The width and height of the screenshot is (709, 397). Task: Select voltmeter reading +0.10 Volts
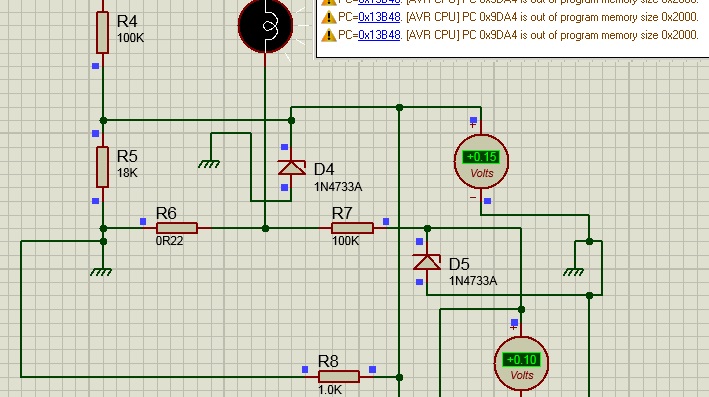click(x=521, y=364)
